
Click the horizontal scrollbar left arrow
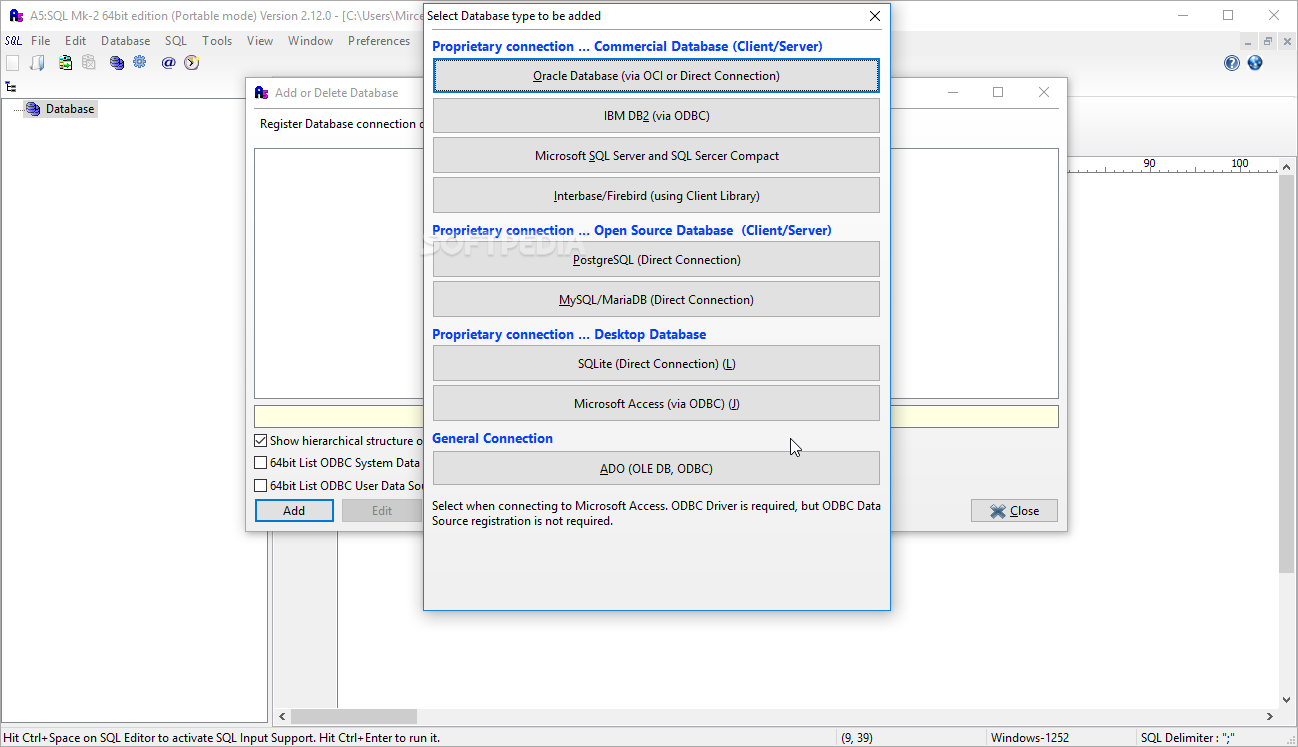282,716
